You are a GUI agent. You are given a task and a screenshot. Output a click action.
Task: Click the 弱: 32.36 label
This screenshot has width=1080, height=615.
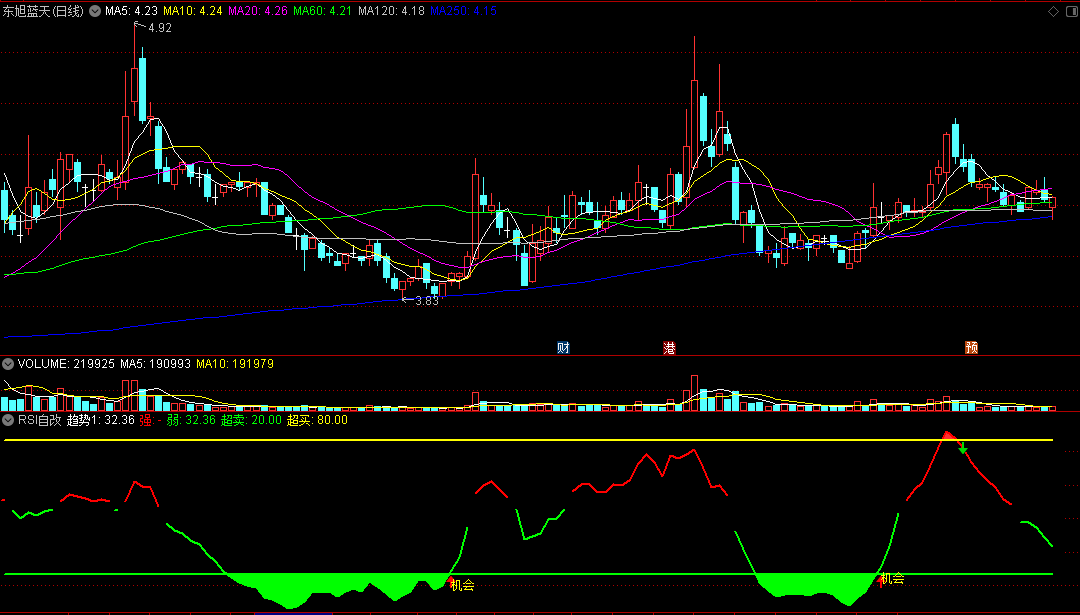coord(191,420)
